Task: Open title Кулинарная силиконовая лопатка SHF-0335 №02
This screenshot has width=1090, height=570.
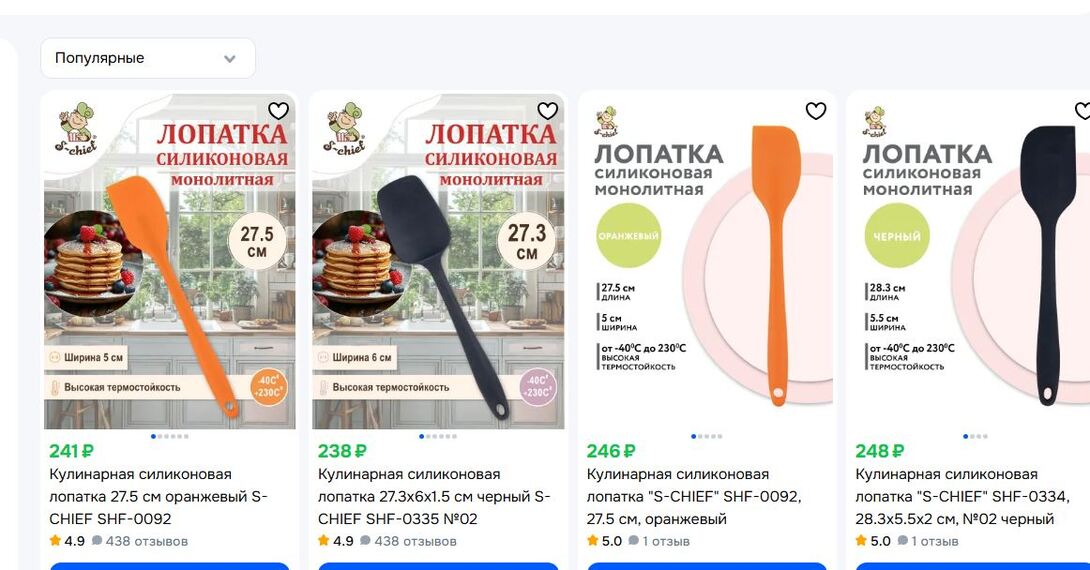Action: [x=434, y=496]
